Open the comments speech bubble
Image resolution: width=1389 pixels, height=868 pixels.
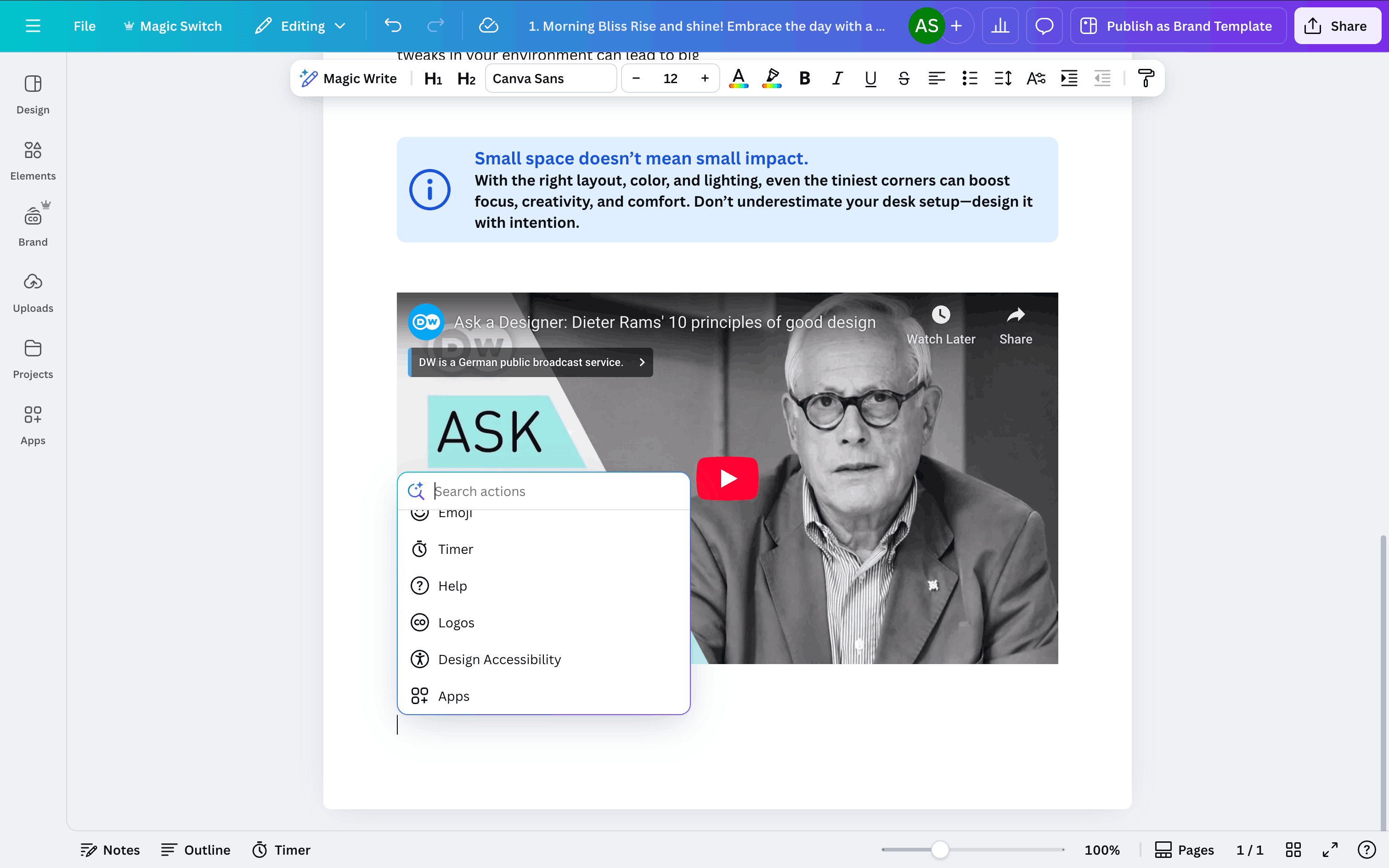(1044, 26)
